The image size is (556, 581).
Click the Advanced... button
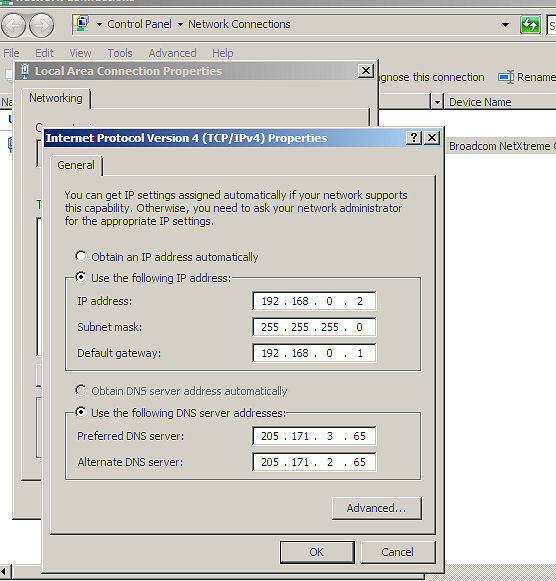point(377,508)
